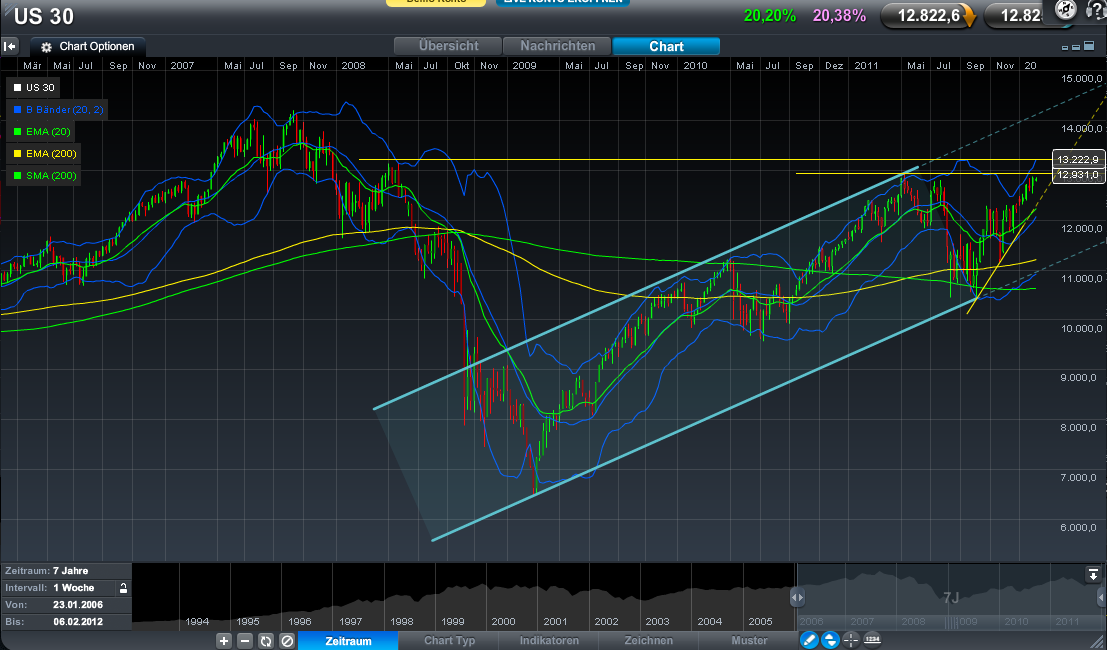This screenshot has height=650, width=1107.
Task: Click the 15.000,0 price axis label
Action: tap(1082, 78)
